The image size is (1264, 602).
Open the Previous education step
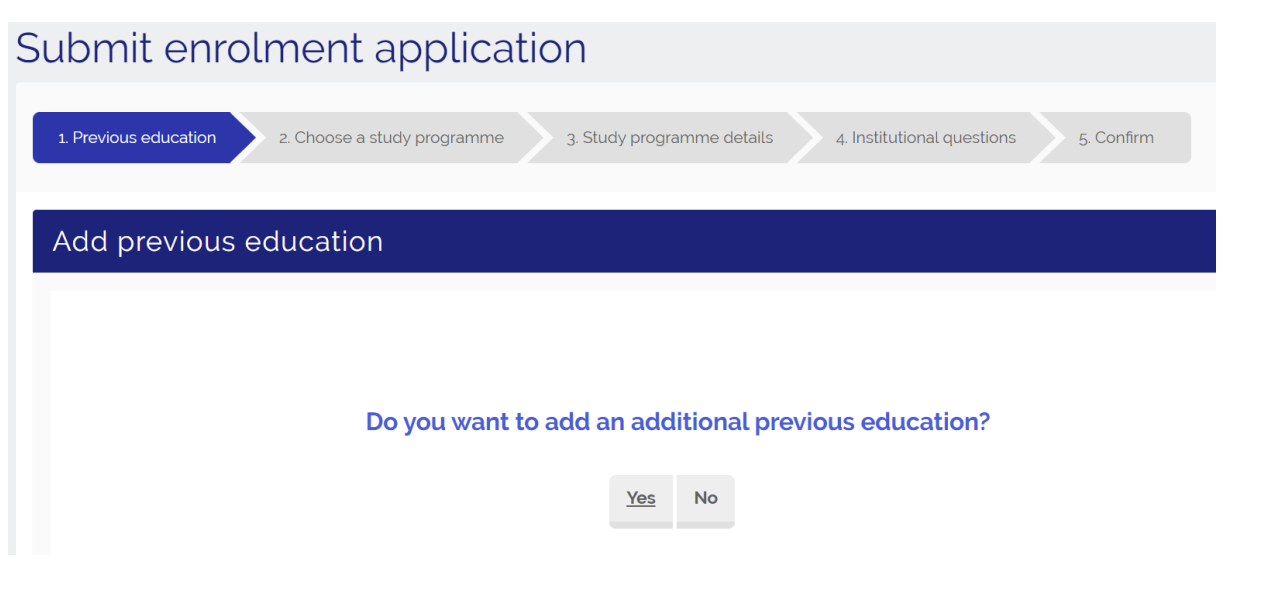[137, 138]
